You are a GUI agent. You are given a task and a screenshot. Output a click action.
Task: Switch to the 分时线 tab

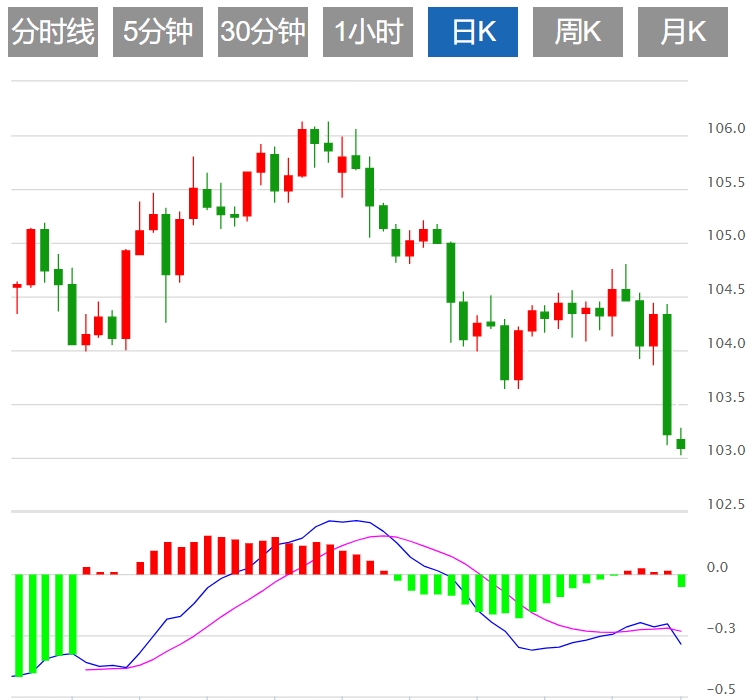point(53,32)
